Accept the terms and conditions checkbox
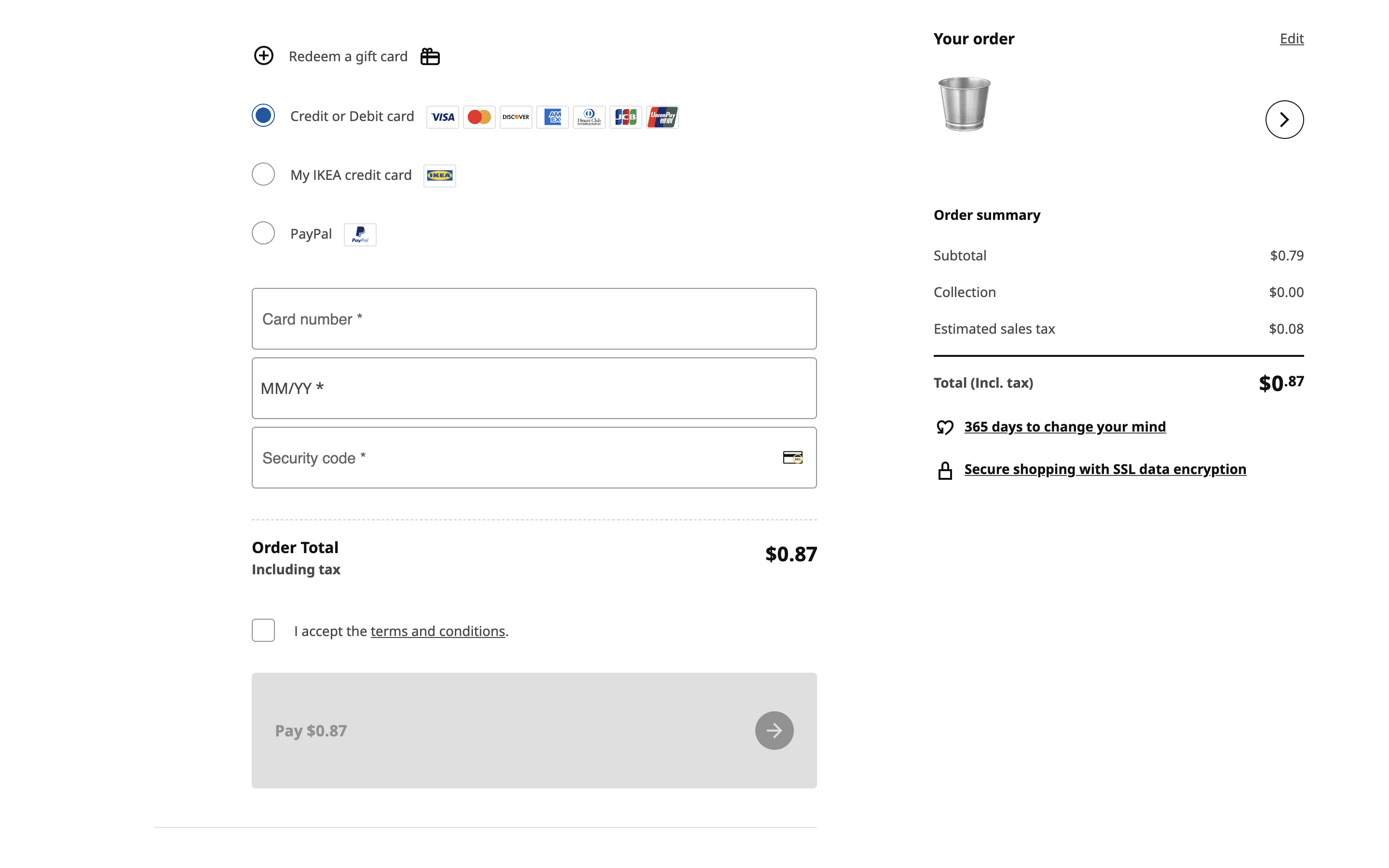 [x=263, y=630]
